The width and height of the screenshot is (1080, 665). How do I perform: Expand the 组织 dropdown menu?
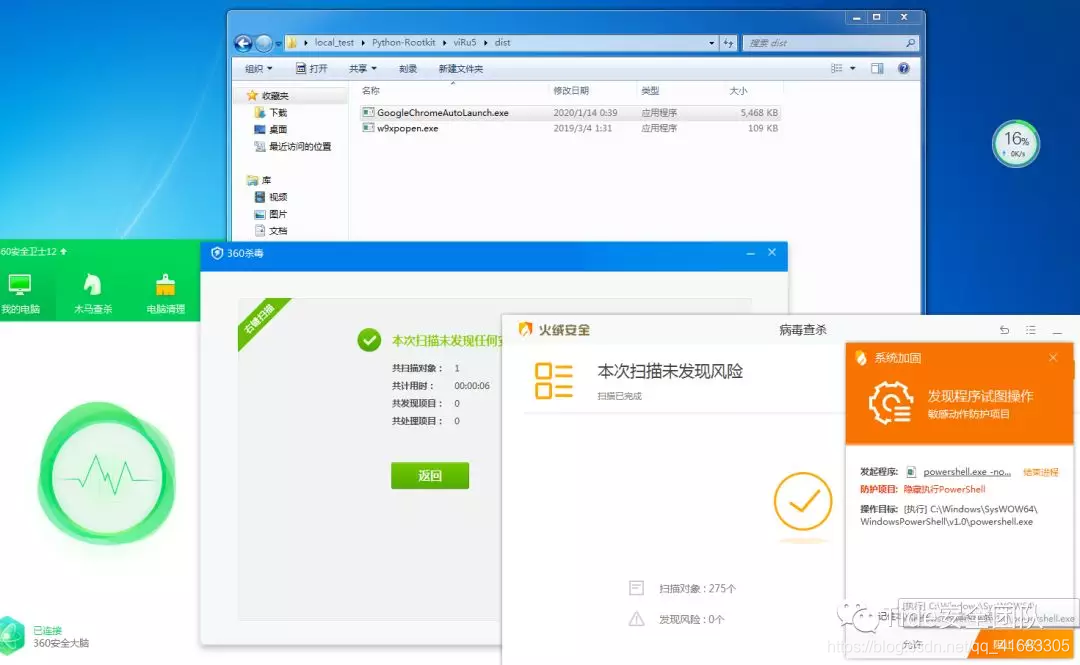[259, 68]
